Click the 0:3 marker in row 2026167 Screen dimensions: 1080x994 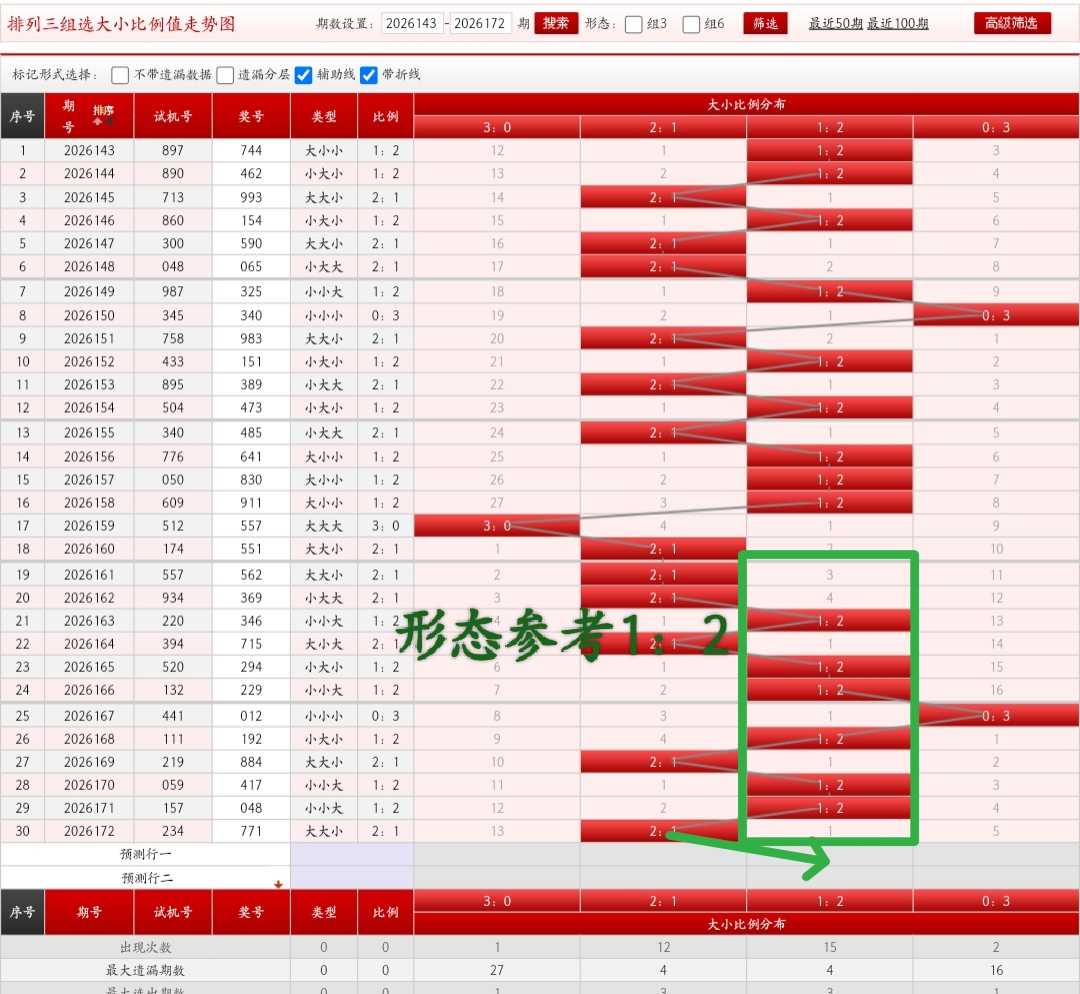pos(996,716)
